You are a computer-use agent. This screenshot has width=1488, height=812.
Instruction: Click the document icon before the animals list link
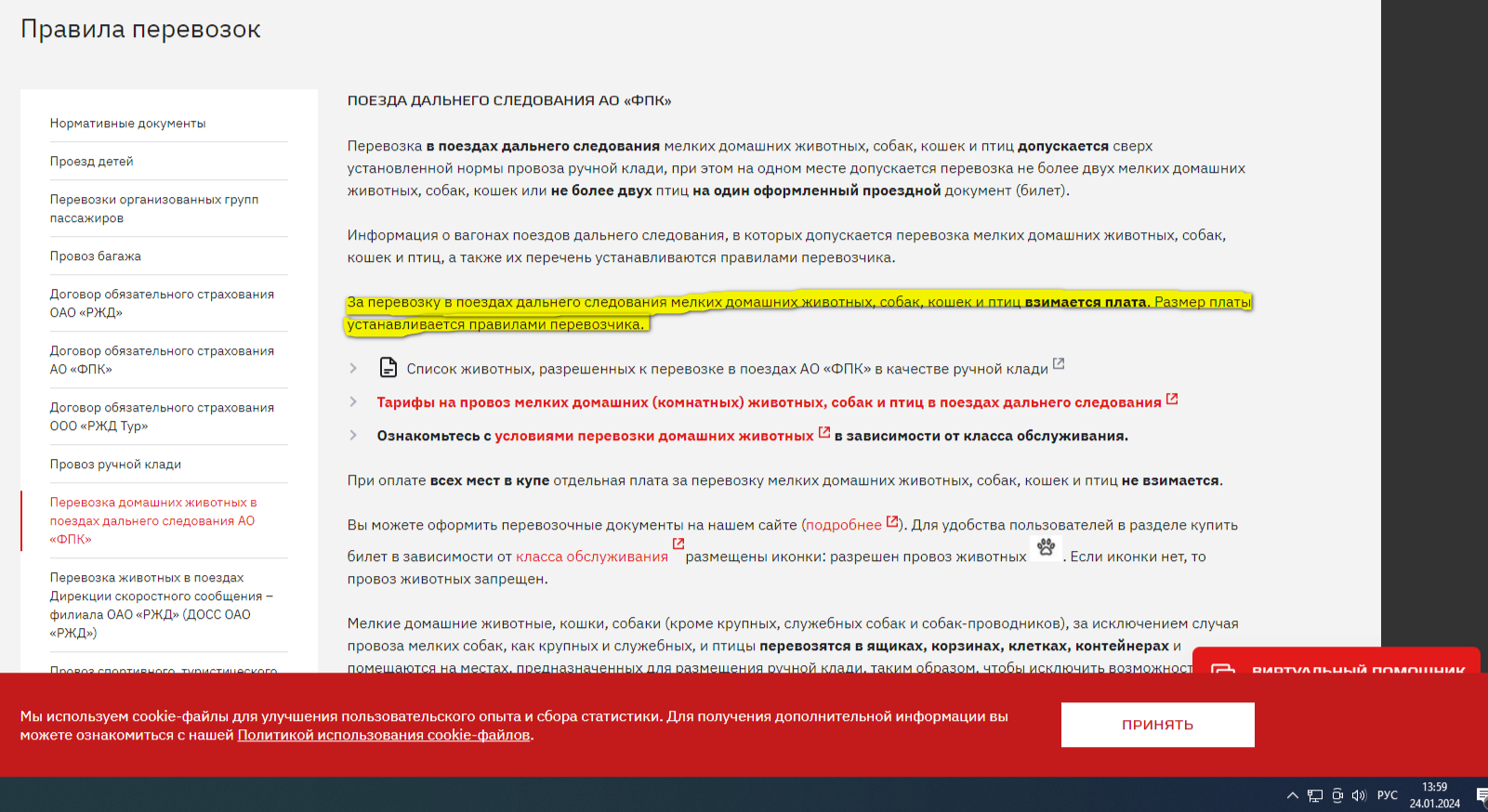tap(388, 368)
